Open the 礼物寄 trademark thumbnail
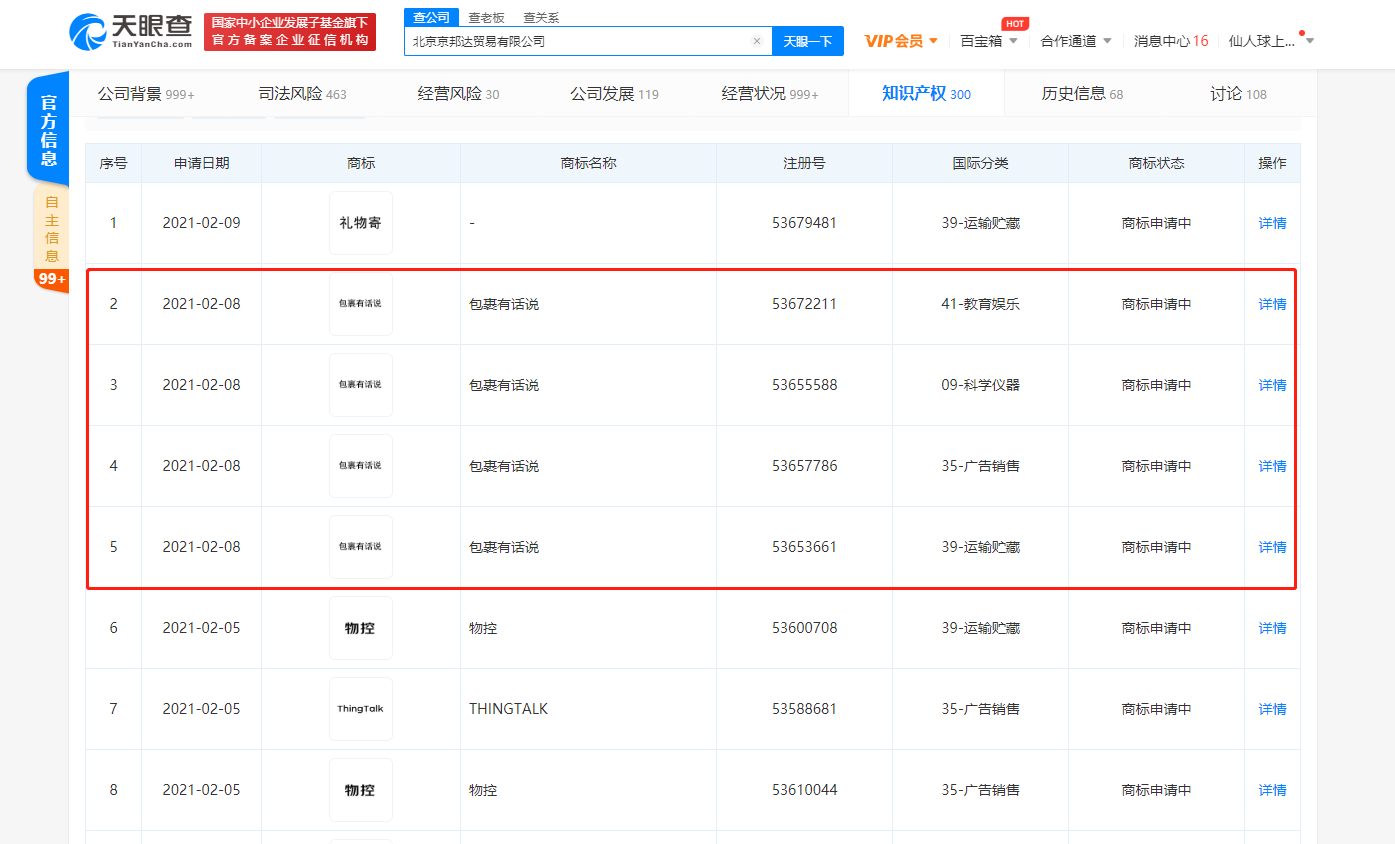The height and width of the screenshot is (844, 1395). (360, 223)
